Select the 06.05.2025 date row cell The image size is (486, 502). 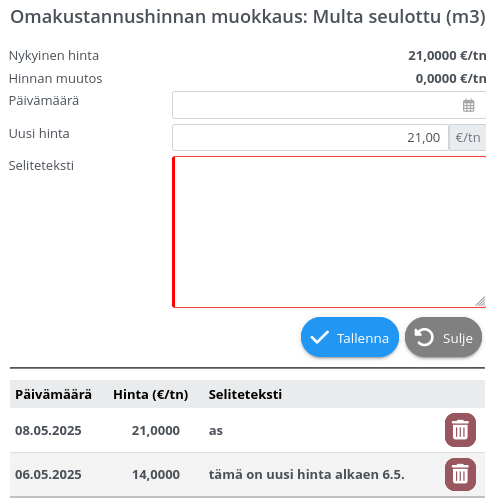(48, 474)
